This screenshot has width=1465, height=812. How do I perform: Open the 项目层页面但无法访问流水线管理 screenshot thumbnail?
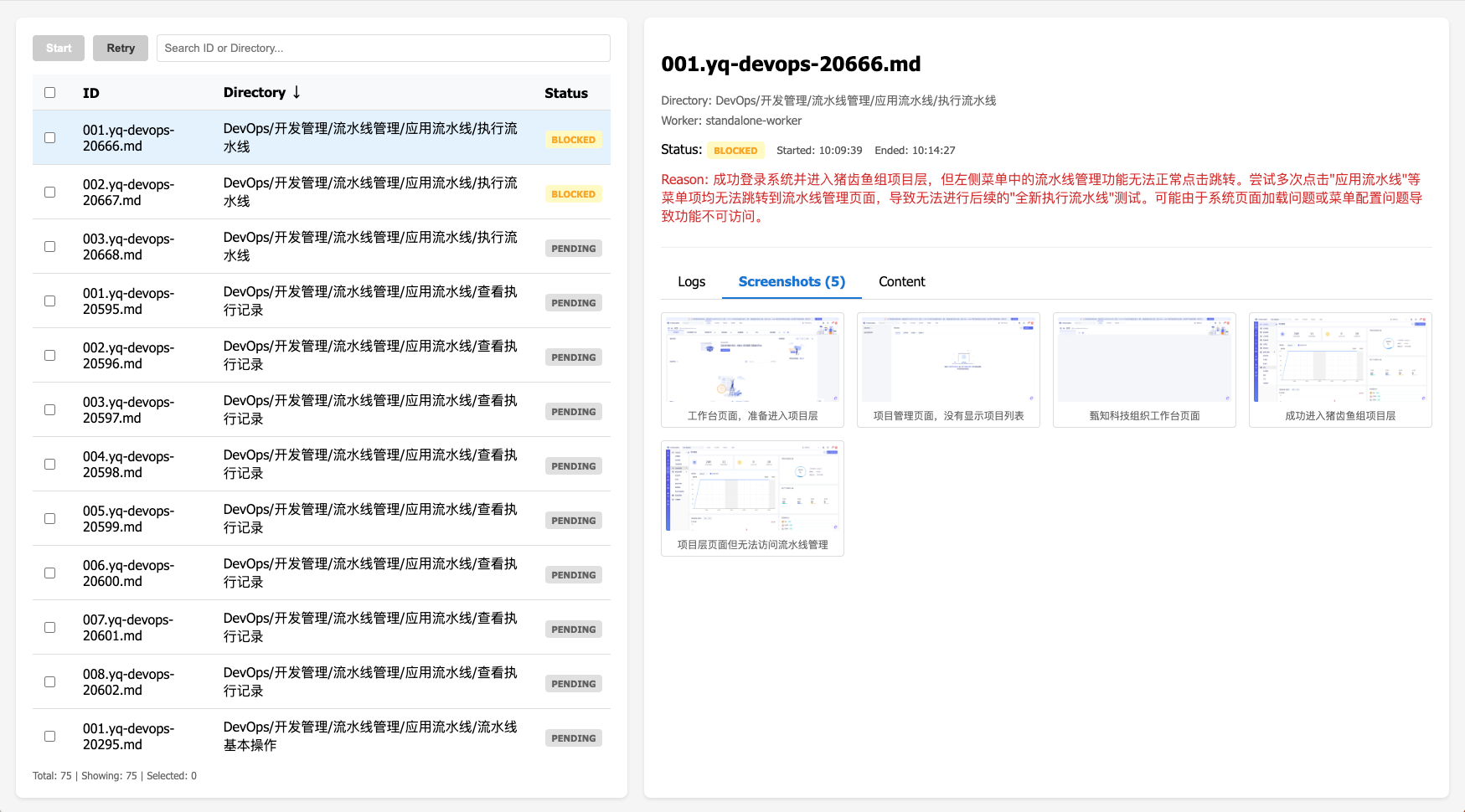coord(752,489)
